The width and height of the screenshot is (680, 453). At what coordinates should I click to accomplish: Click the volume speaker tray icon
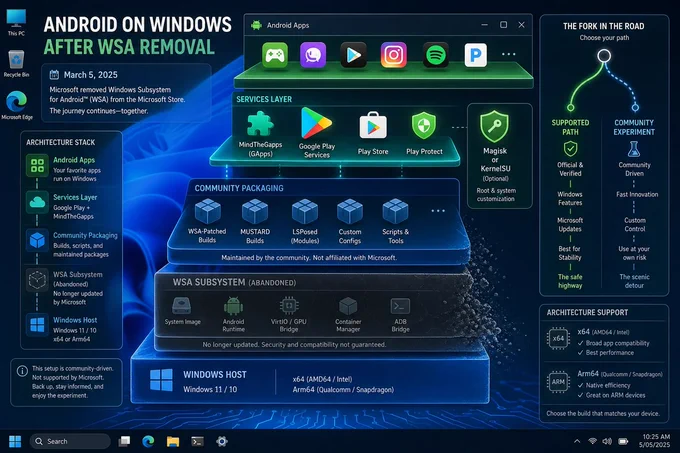[607, 441]
